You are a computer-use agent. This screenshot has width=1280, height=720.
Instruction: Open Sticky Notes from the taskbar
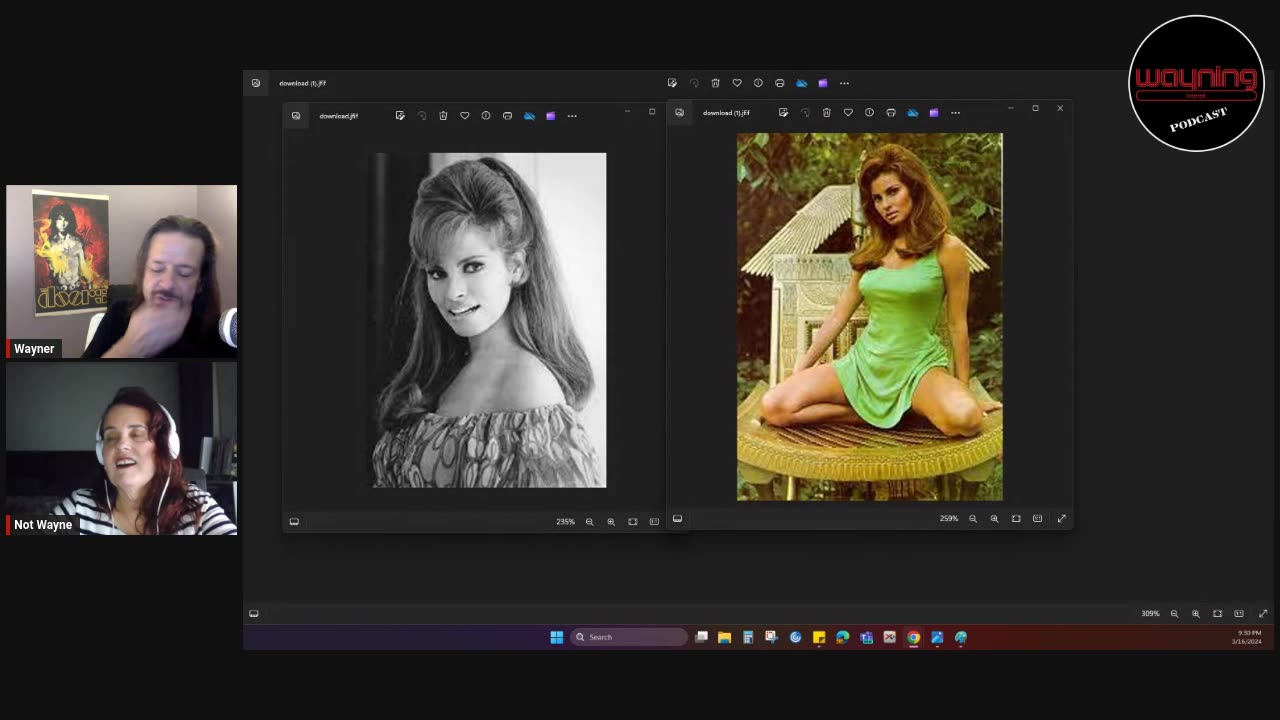tap(819, 637)
